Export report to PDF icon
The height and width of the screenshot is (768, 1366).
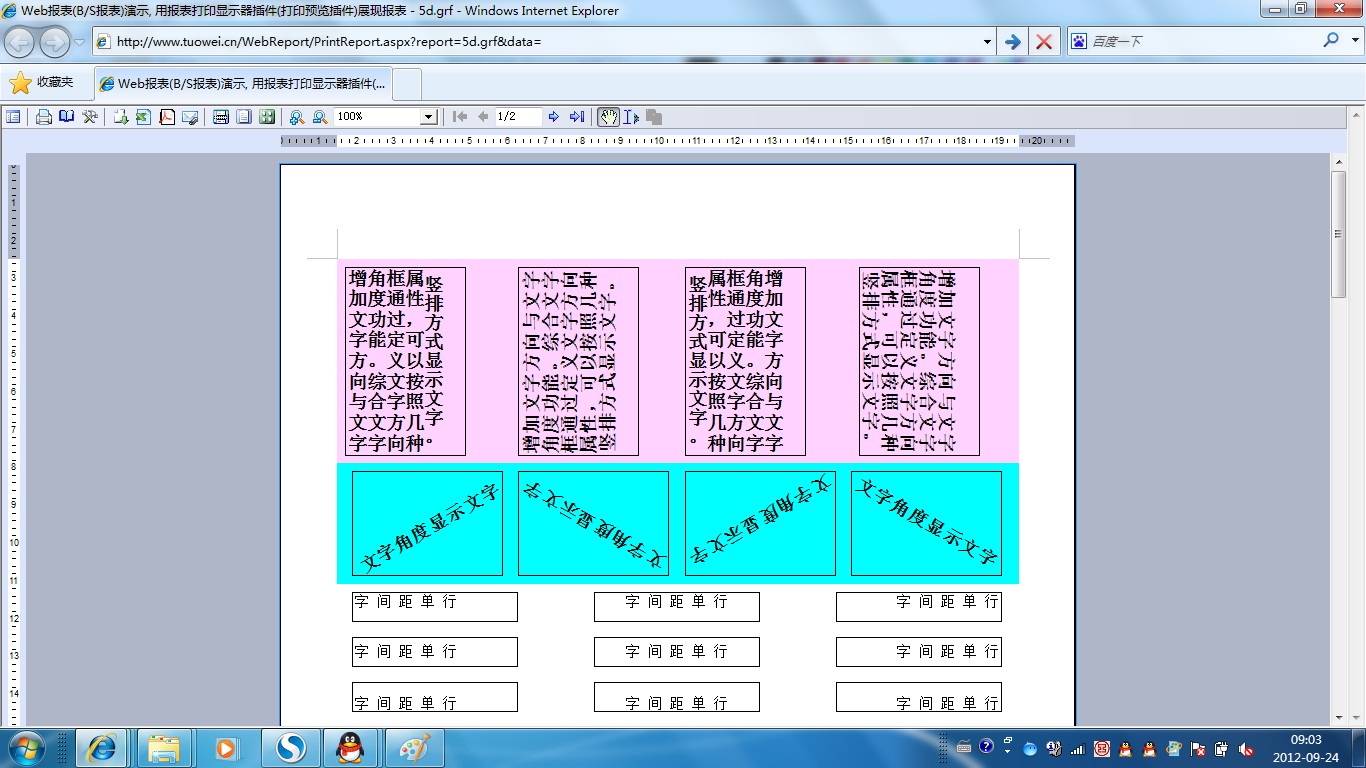167,117
